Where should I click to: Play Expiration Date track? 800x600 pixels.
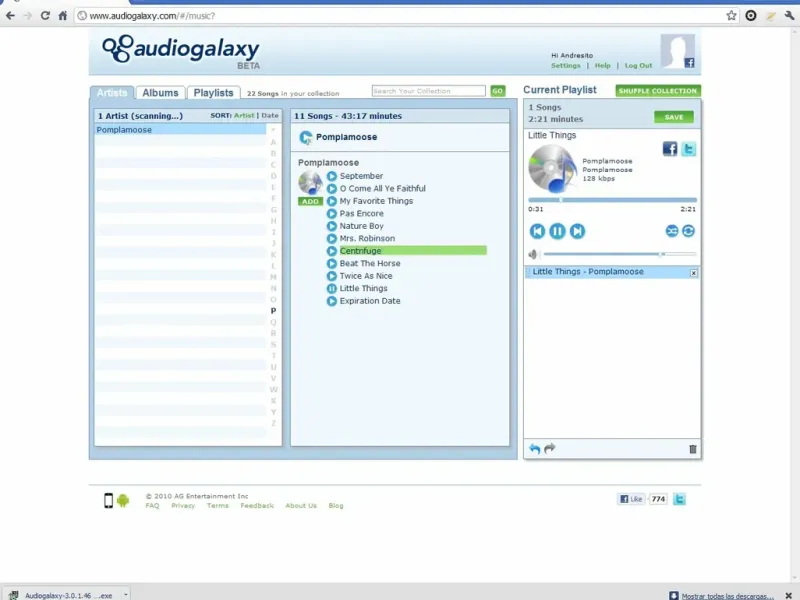[332, 301]
